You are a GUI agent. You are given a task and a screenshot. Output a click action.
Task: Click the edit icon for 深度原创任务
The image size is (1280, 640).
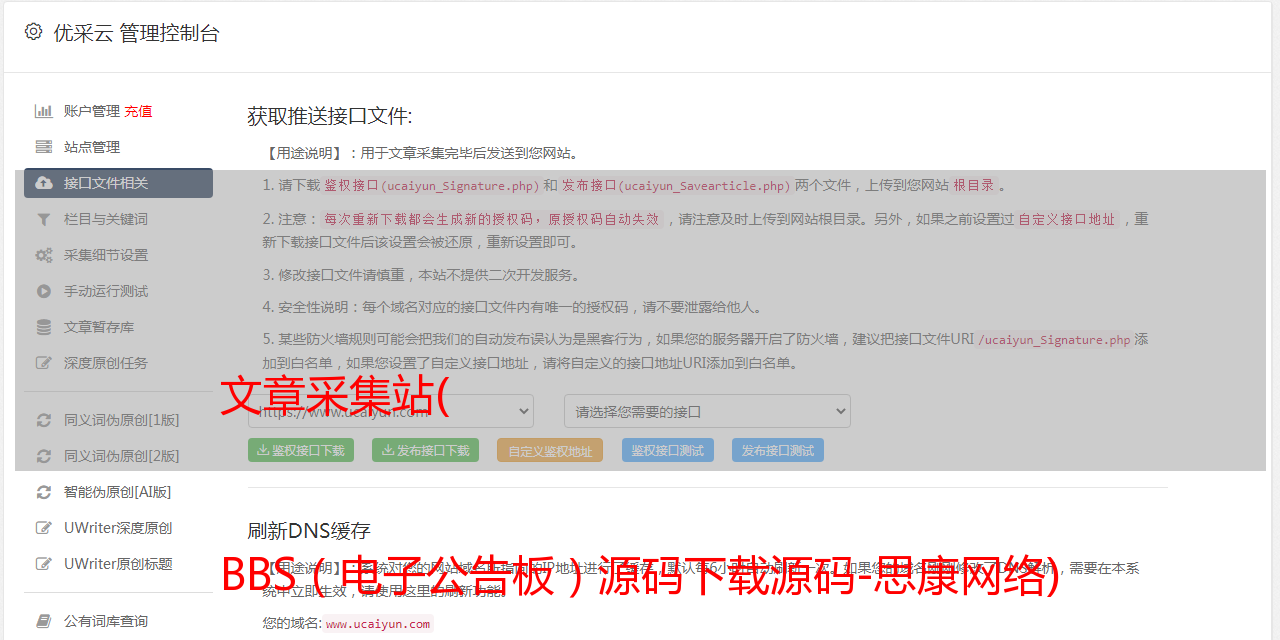coord(44,363)
